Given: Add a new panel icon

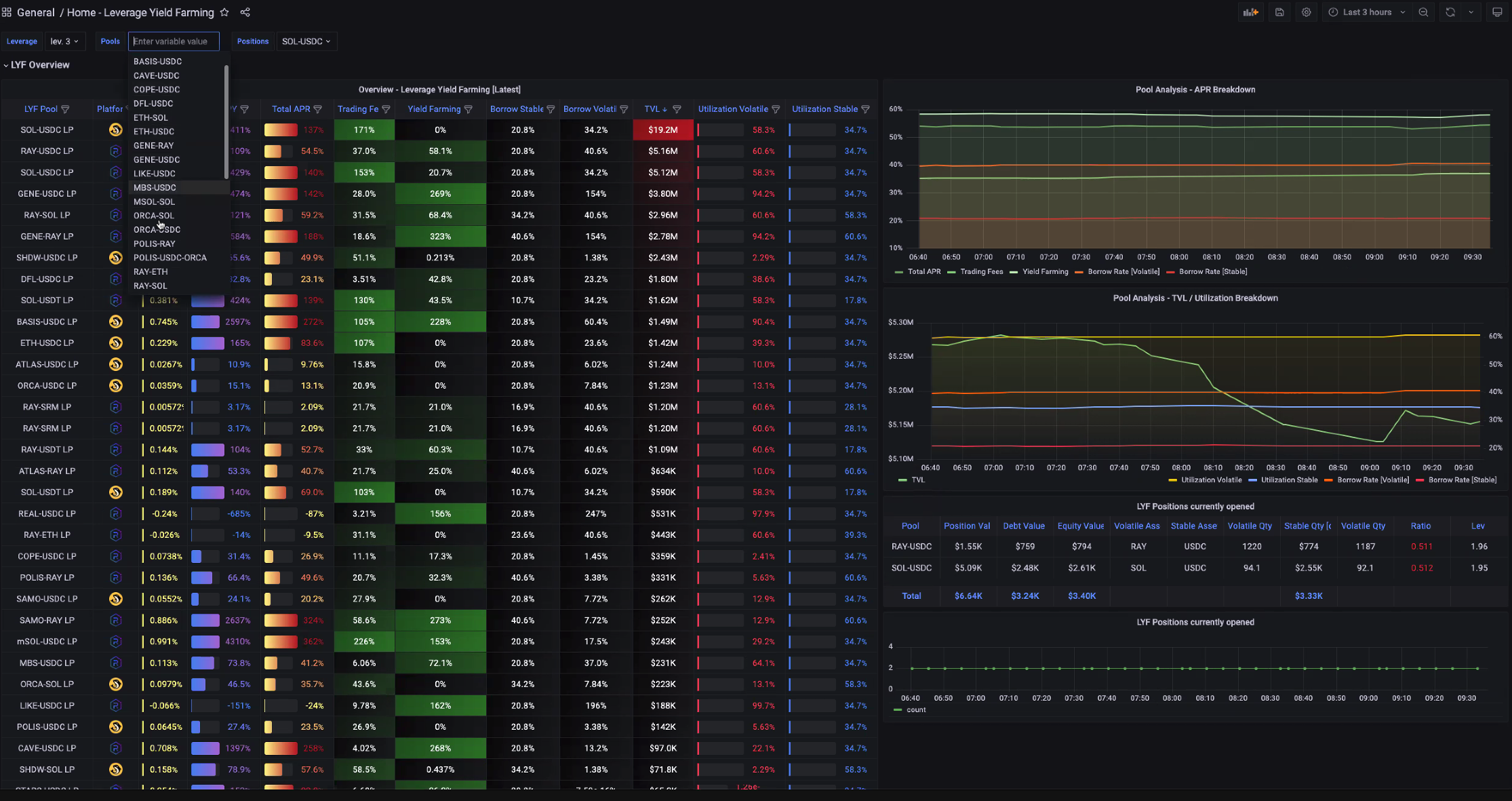Looking at the screenshot, I should pyautogui.click(x=1251, y=12).
